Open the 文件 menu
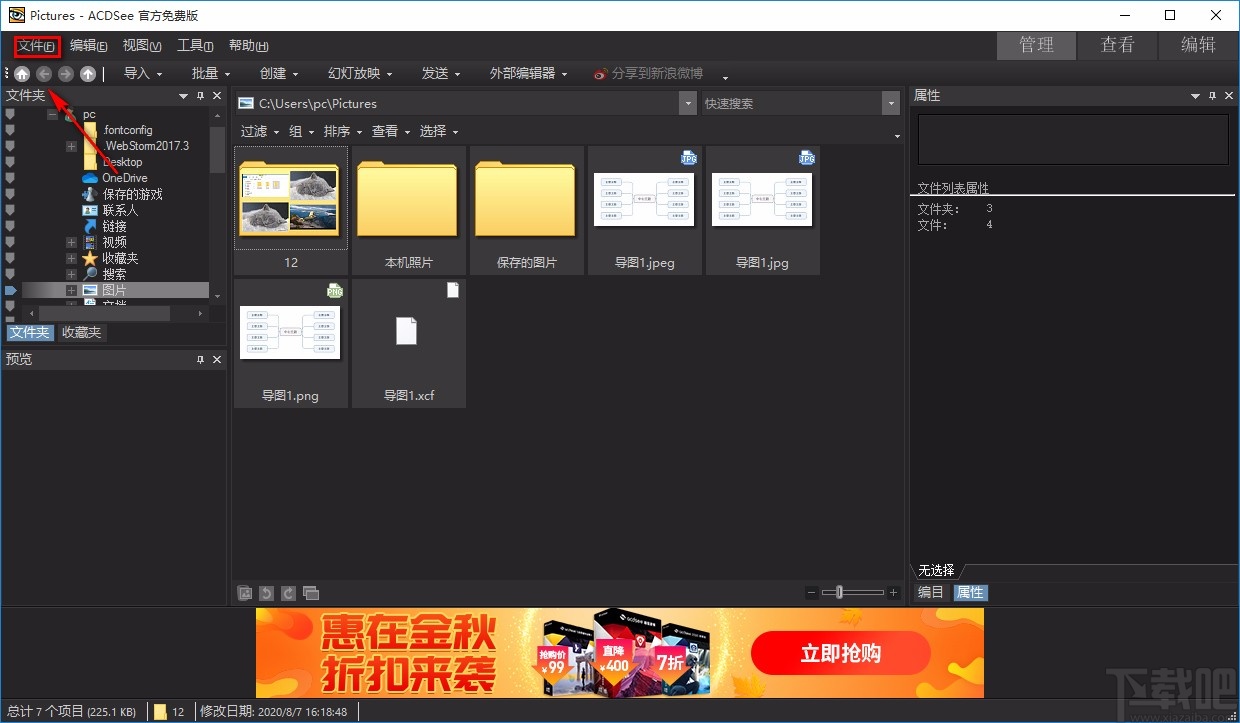This screenshot has width=1240, height=723. [x=36, y=45]
